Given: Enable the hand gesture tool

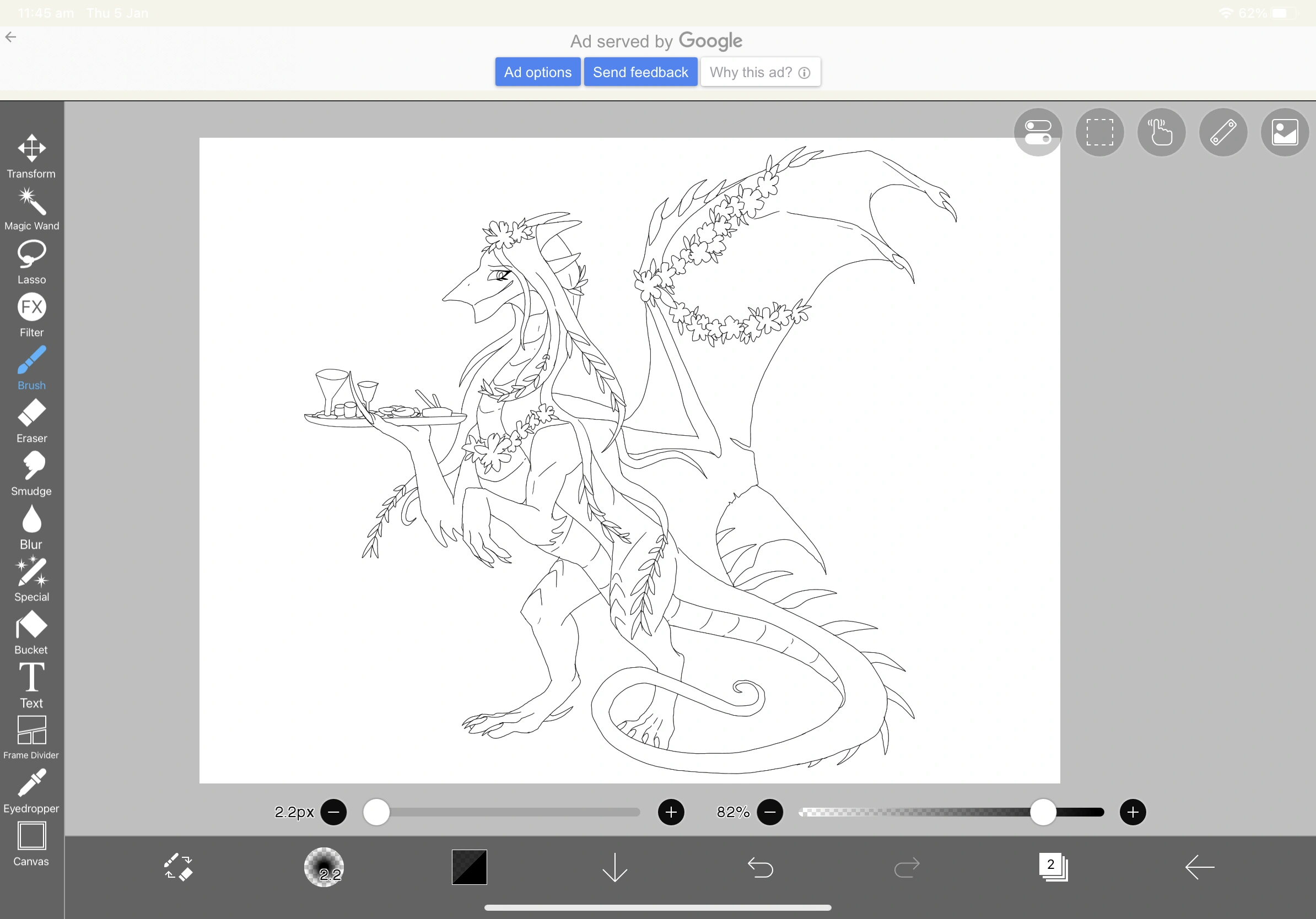Looking at the screenshot, I should point(1161,132).
